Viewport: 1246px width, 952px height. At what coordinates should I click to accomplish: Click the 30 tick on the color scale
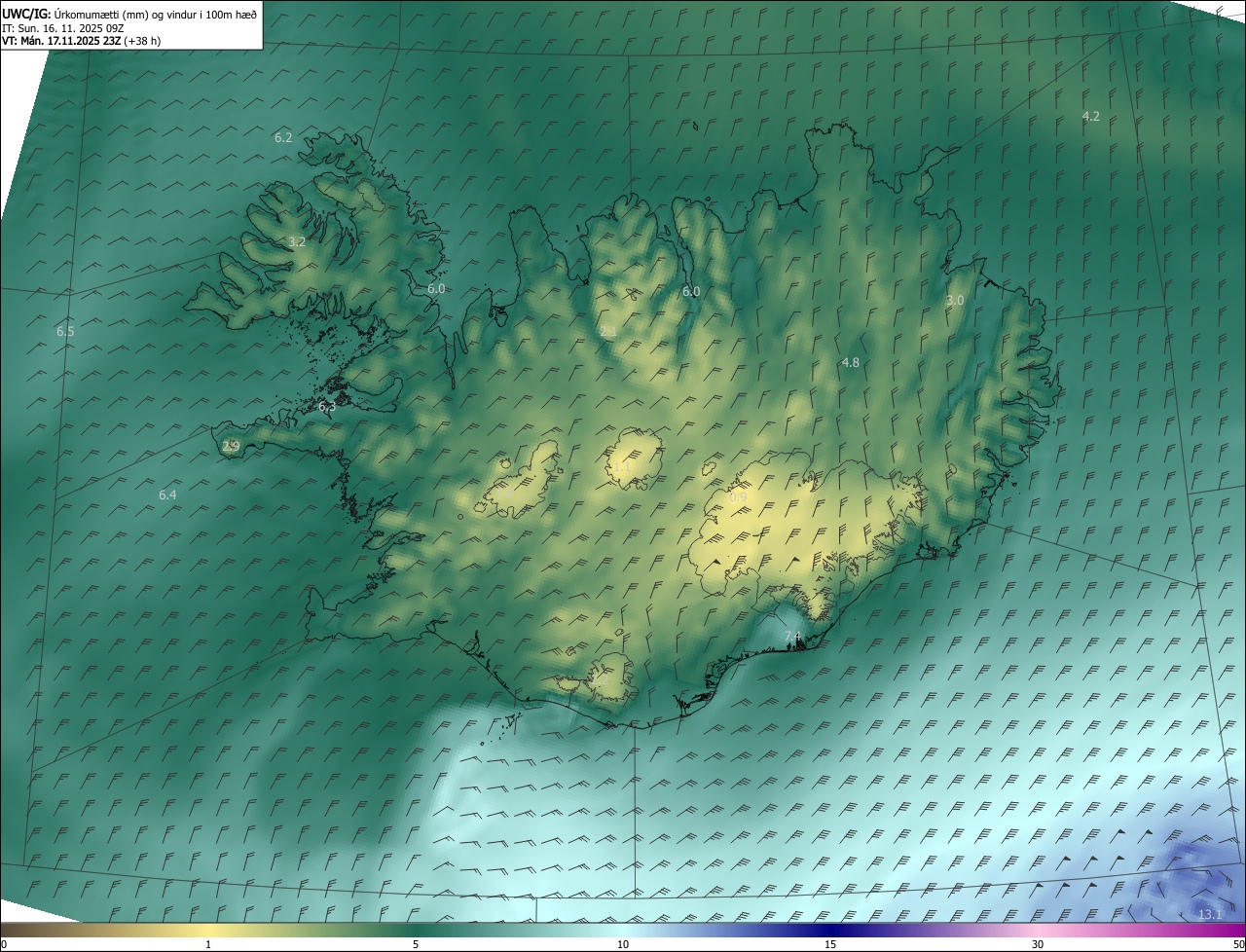(1038, 944)
